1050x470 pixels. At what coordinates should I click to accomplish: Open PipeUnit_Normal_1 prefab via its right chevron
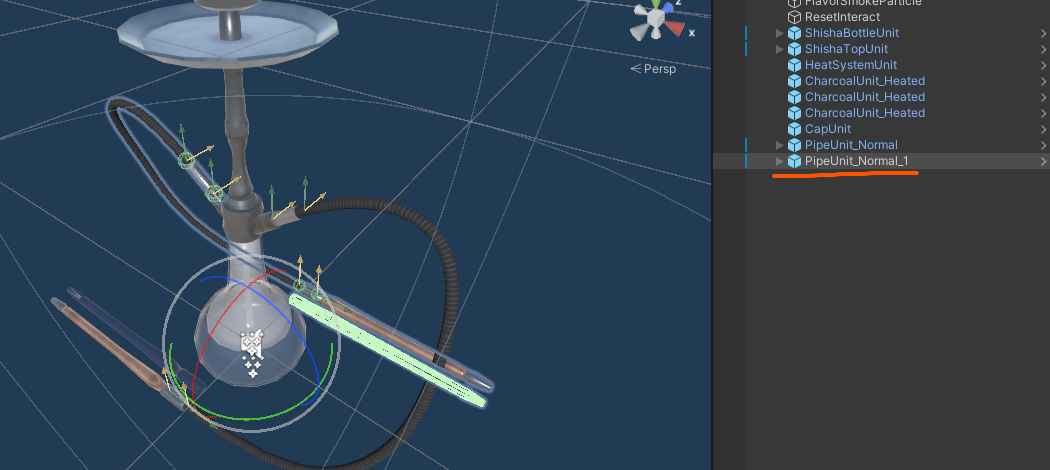[1044, 161]
